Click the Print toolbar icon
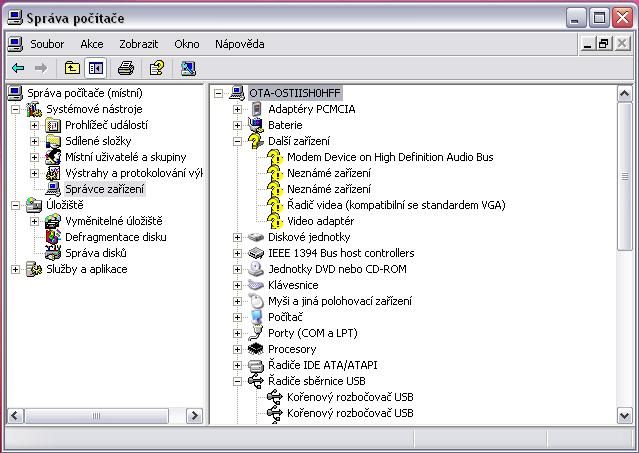The width and height of the screenshot is (639, 453). coord(126,68)
